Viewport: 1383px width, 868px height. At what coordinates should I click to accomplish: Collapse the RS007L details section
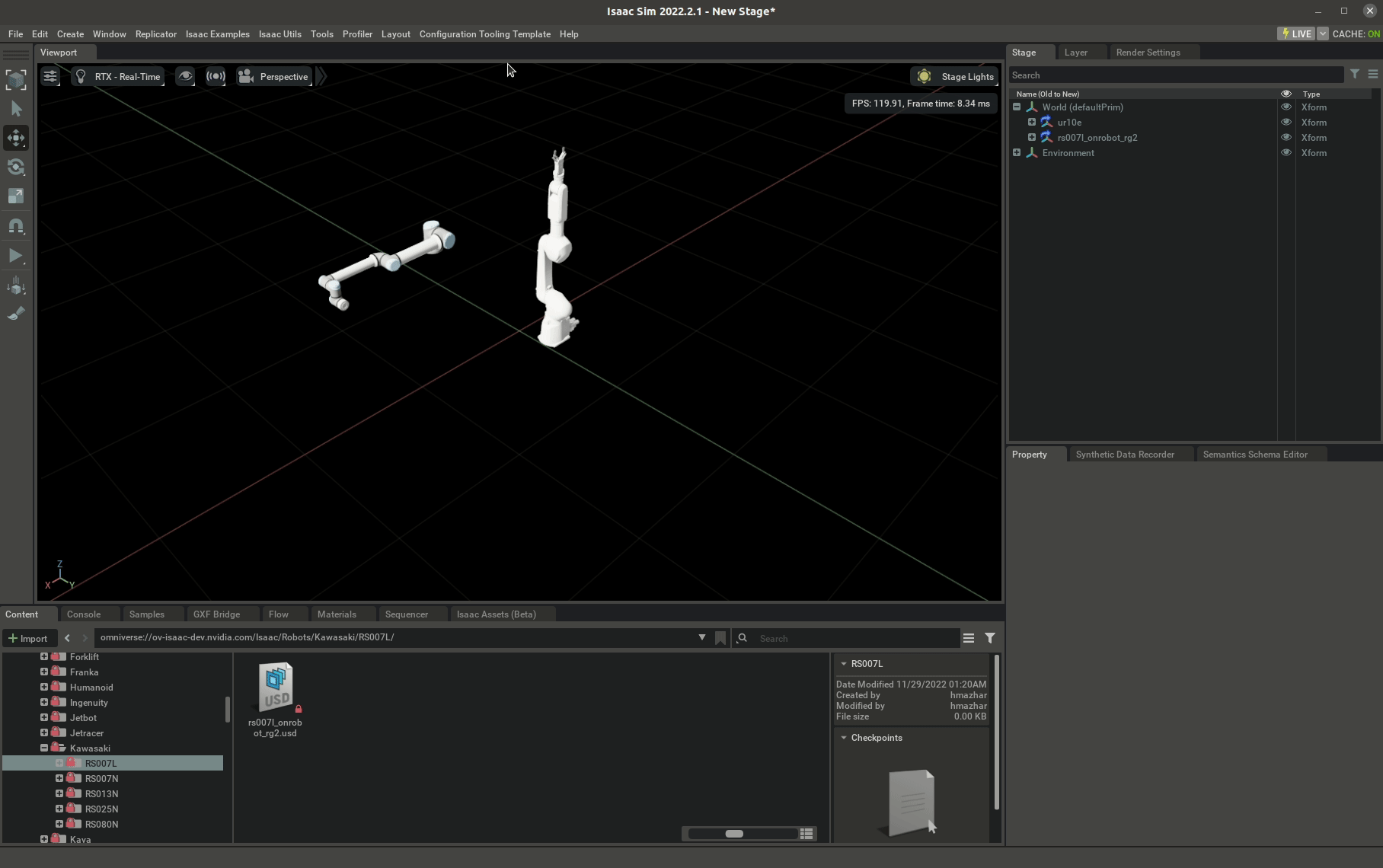tap(843, 664)
